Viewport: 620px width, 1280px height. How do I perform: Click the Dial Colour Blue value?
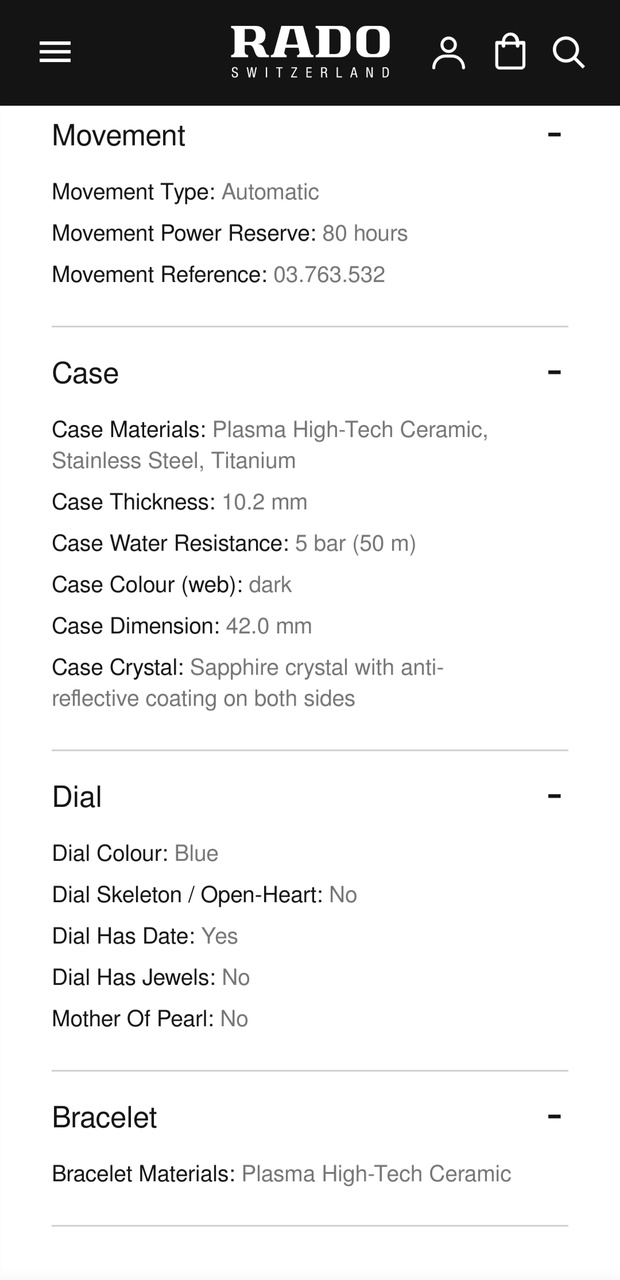click(196, 853)
